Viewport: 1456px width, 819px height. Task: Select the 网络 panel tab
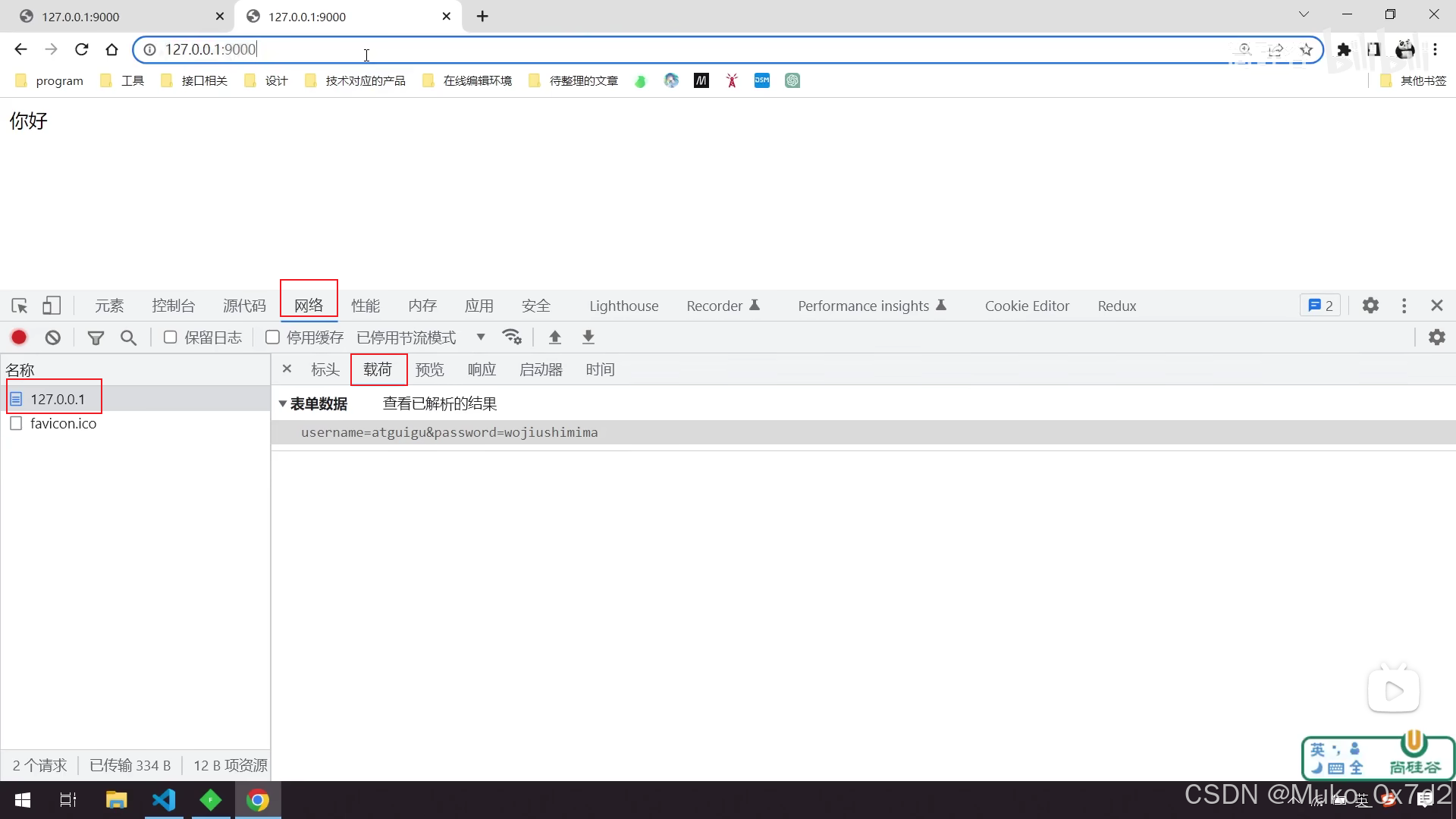(x=309, y=306)
